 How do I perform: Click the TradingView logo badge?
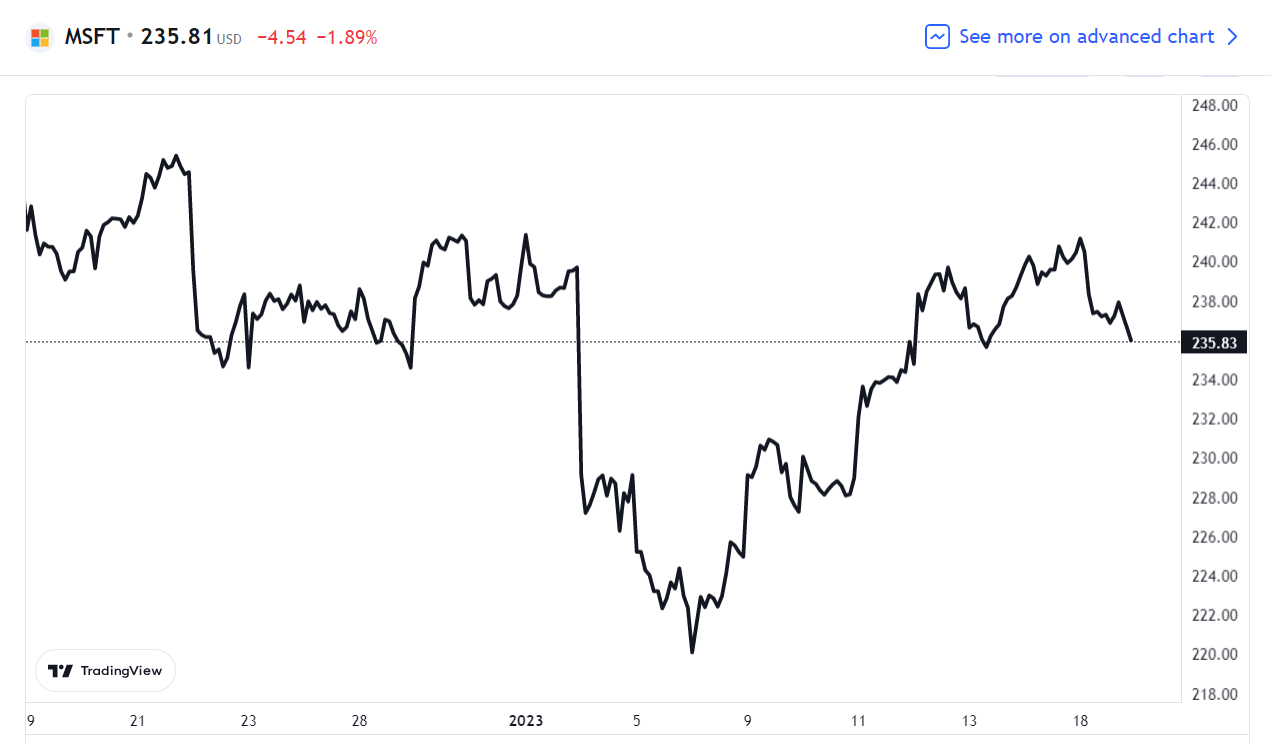coord(105,671)
